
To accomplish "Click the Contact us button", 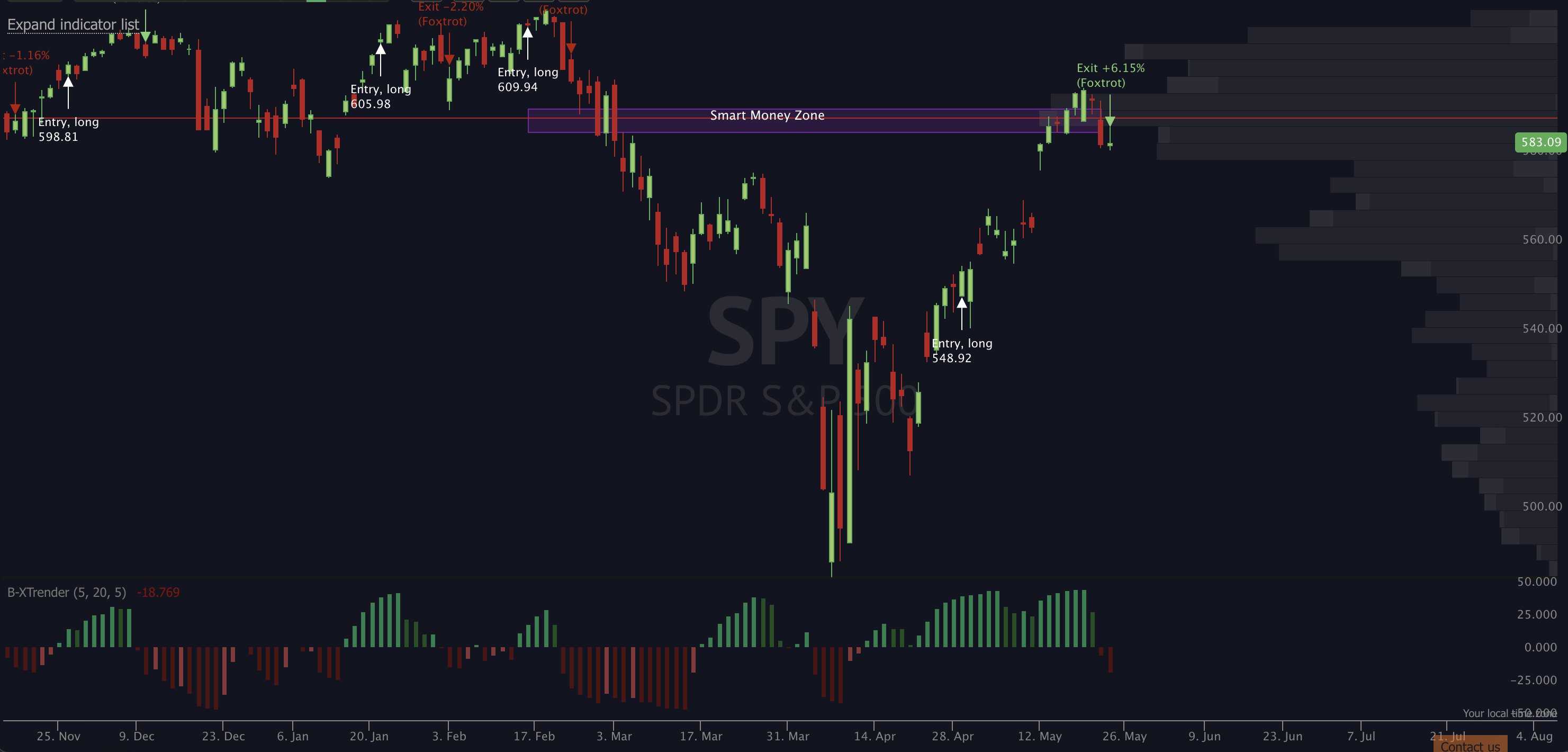I will [1470, 745].
